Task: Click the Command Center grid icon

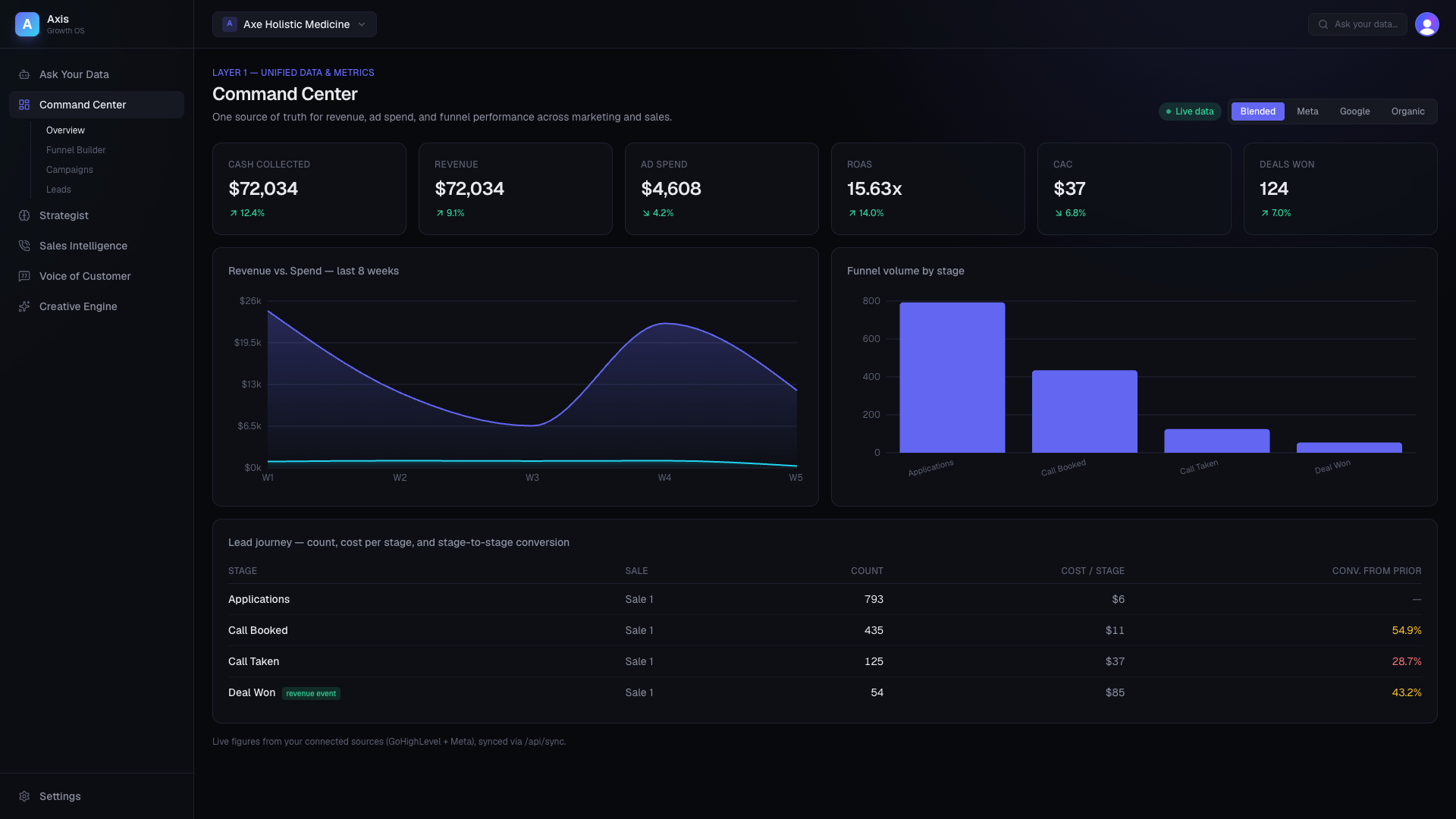Action: [24, 105]
